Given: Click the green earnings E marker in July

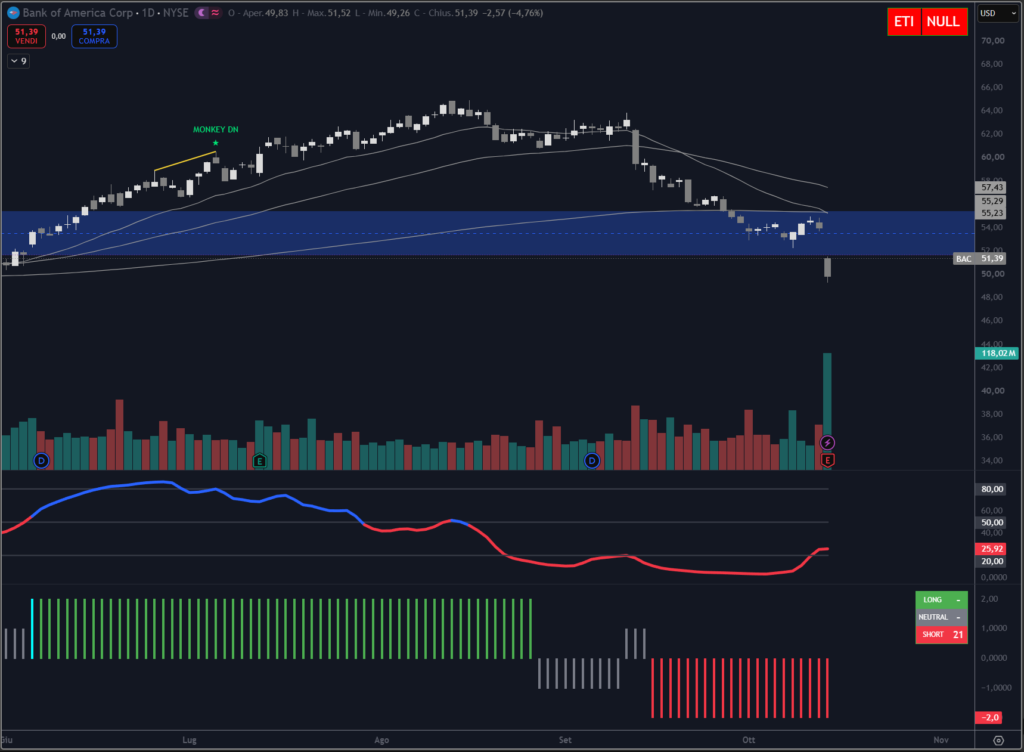Looking at the screenshot, I should click(259, 461).
